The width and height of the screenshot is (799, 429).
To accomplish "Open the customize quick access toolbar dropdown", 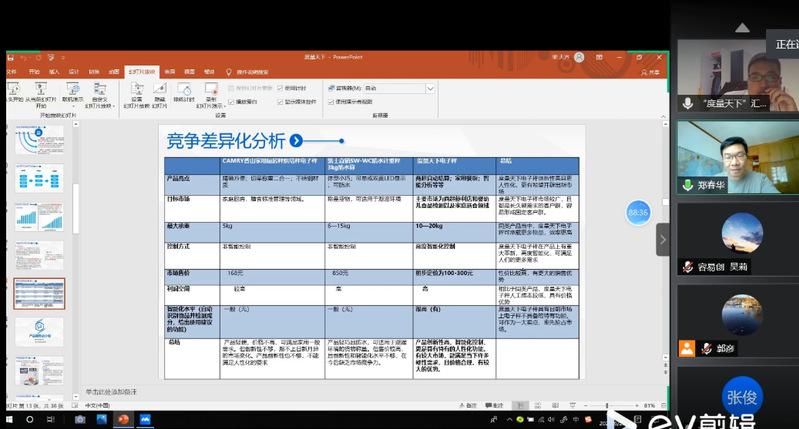I will (x=63, y=58).
